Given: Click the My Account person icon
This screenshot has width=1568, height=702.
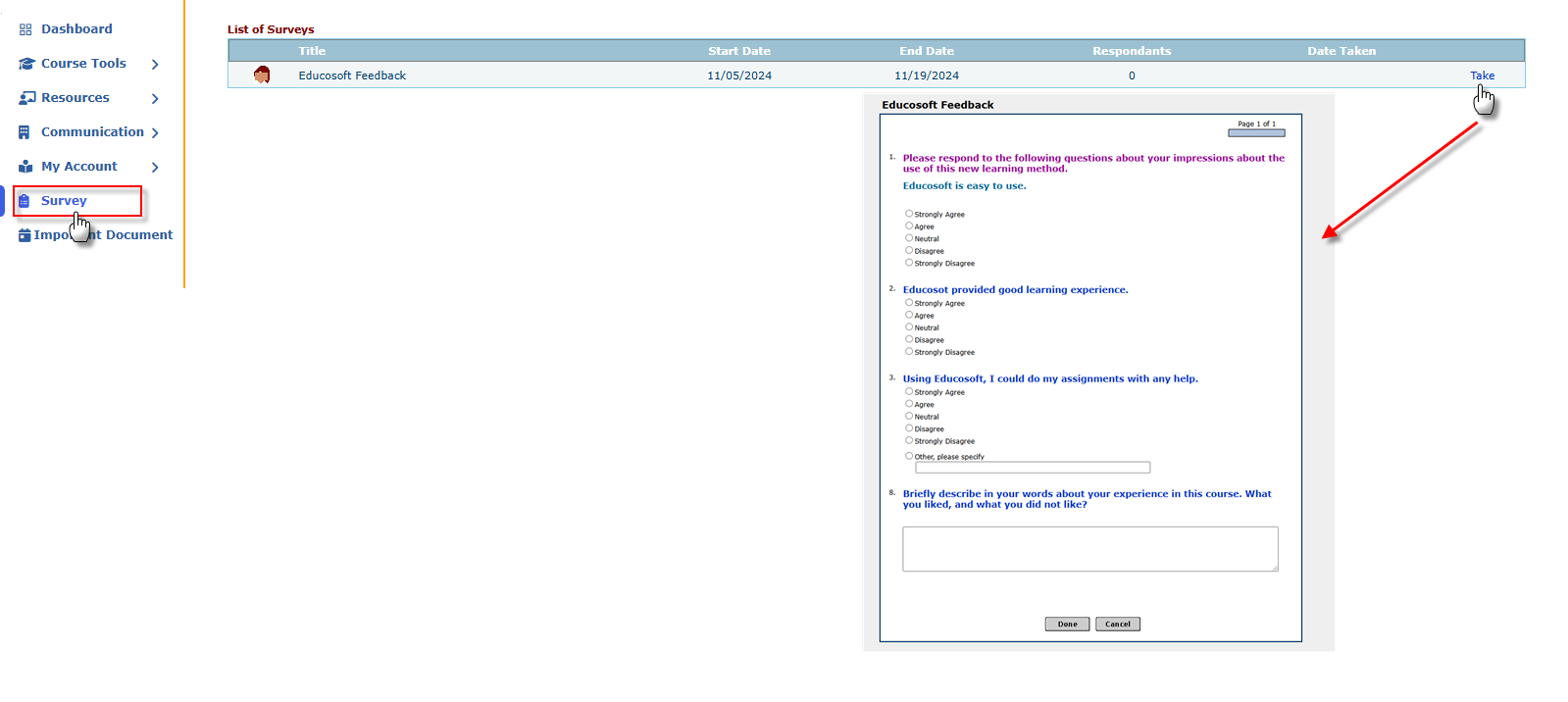Looking at the screenshot, I should 25,167.
